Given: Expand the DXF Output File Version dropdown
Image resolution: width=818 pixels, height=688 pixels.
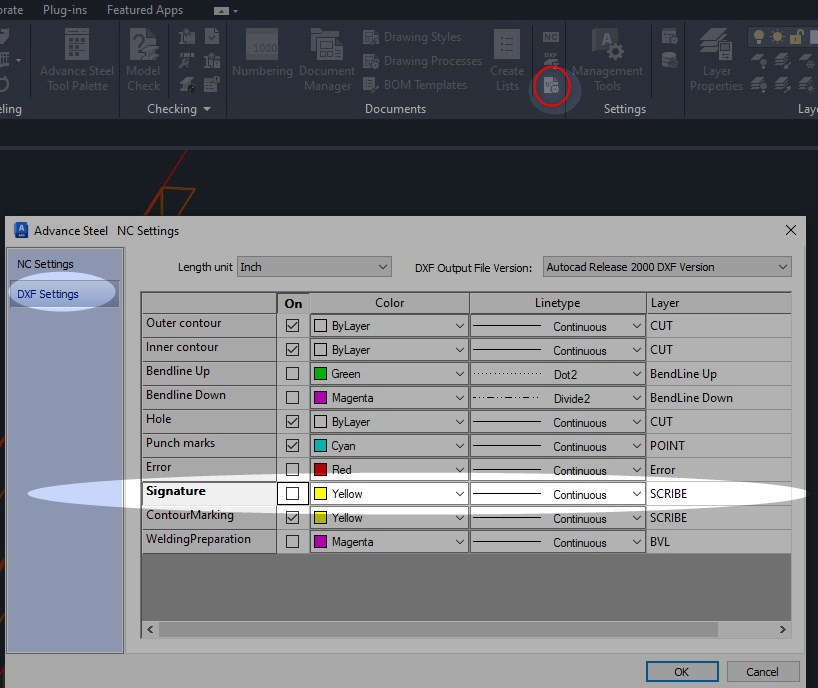Looking at the screenshot, I should pos(783,267).
